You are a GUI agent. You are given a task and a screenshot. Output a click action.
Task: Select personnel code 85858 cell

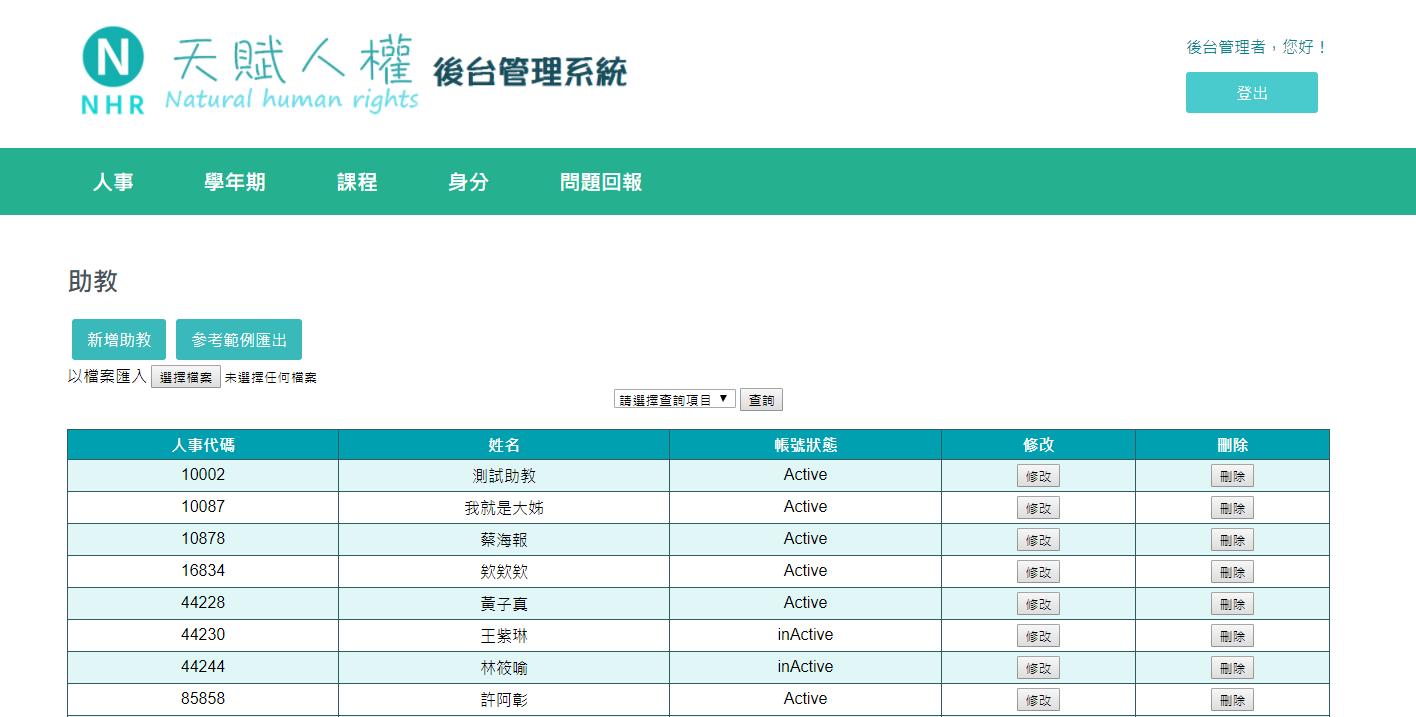click(203, 699)
